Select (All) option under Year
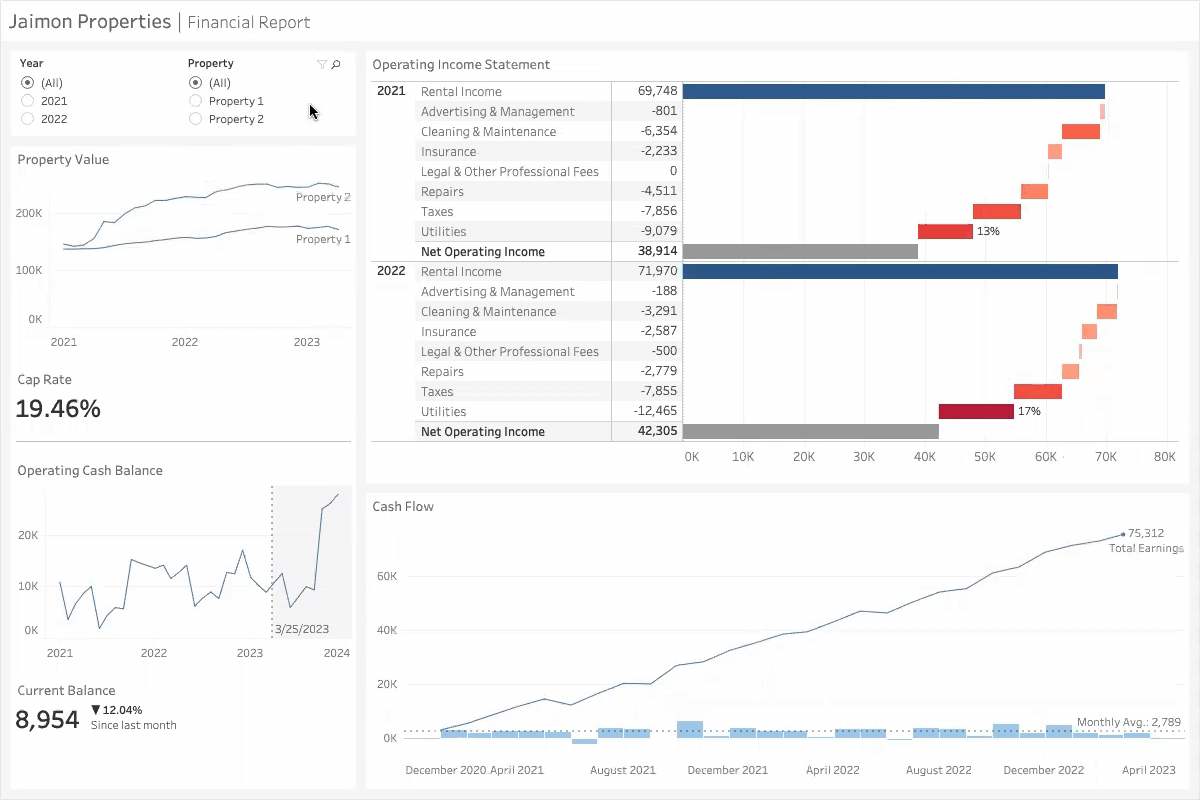Viewport: 1200px width, 800px height. [x=28, y=83]
